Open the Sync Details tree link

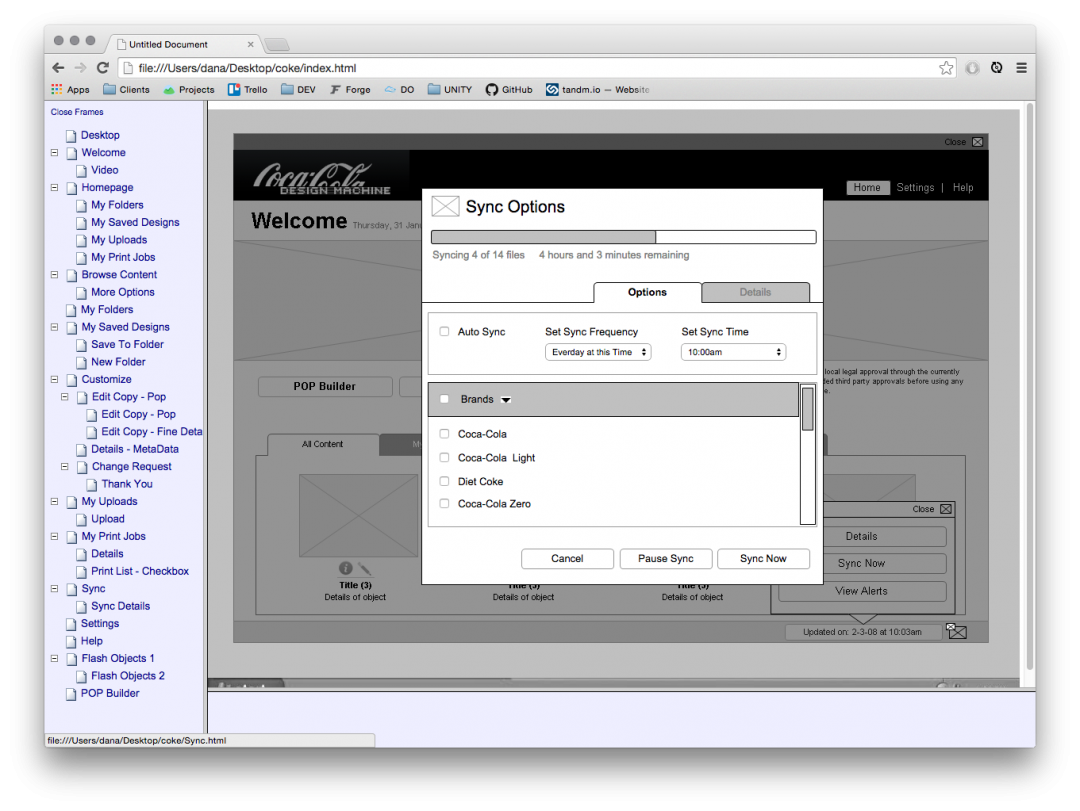pos(121,606)
